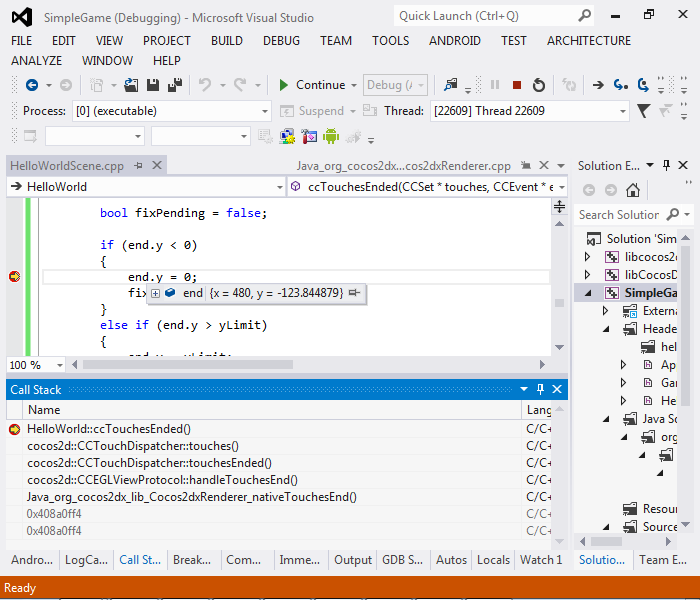This screenshot has width=700, height=600.
Task: Click the Save All disks icon
Action: (x=175, y=85)
